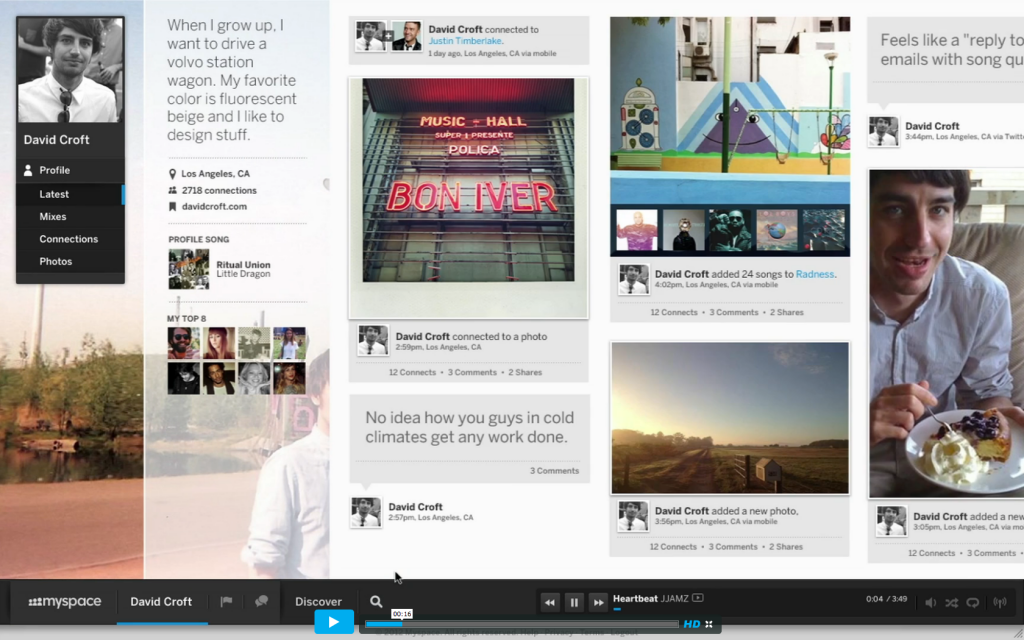This screenshot has width=1024, height=640.
Task: Open 3 Comments on the cold climates post
Action: click(x=554, y=471)
